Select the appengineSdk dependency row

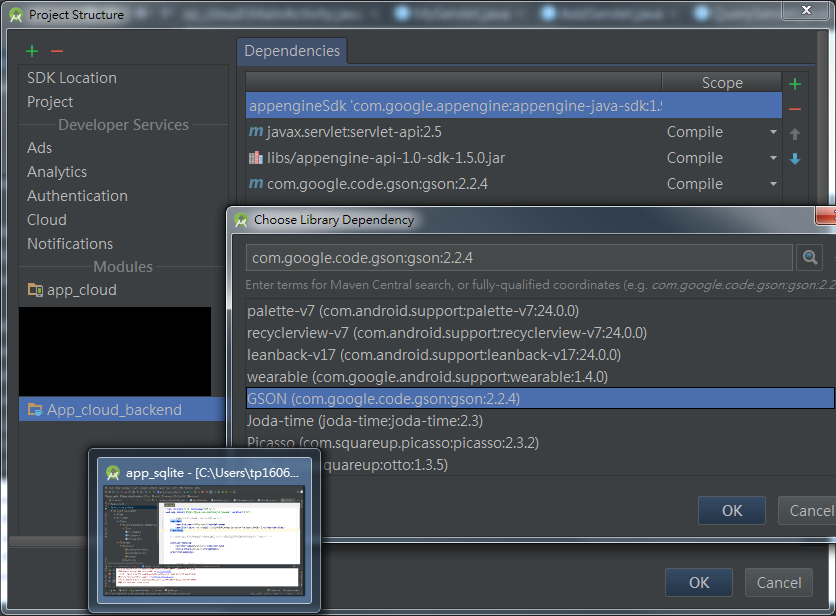tap(513, 106)
